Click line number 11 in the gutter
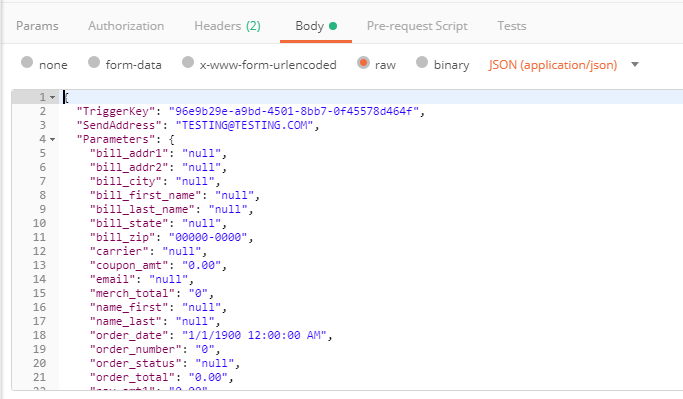Image resolution: width=683 pixels, height=399 pixels. tap(39, 237)
